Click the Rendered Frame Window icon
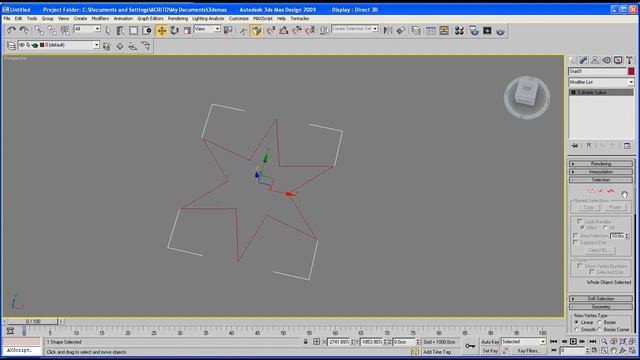Image resolution: width=640 pixels, height=360 pixels. pos(487,30)
